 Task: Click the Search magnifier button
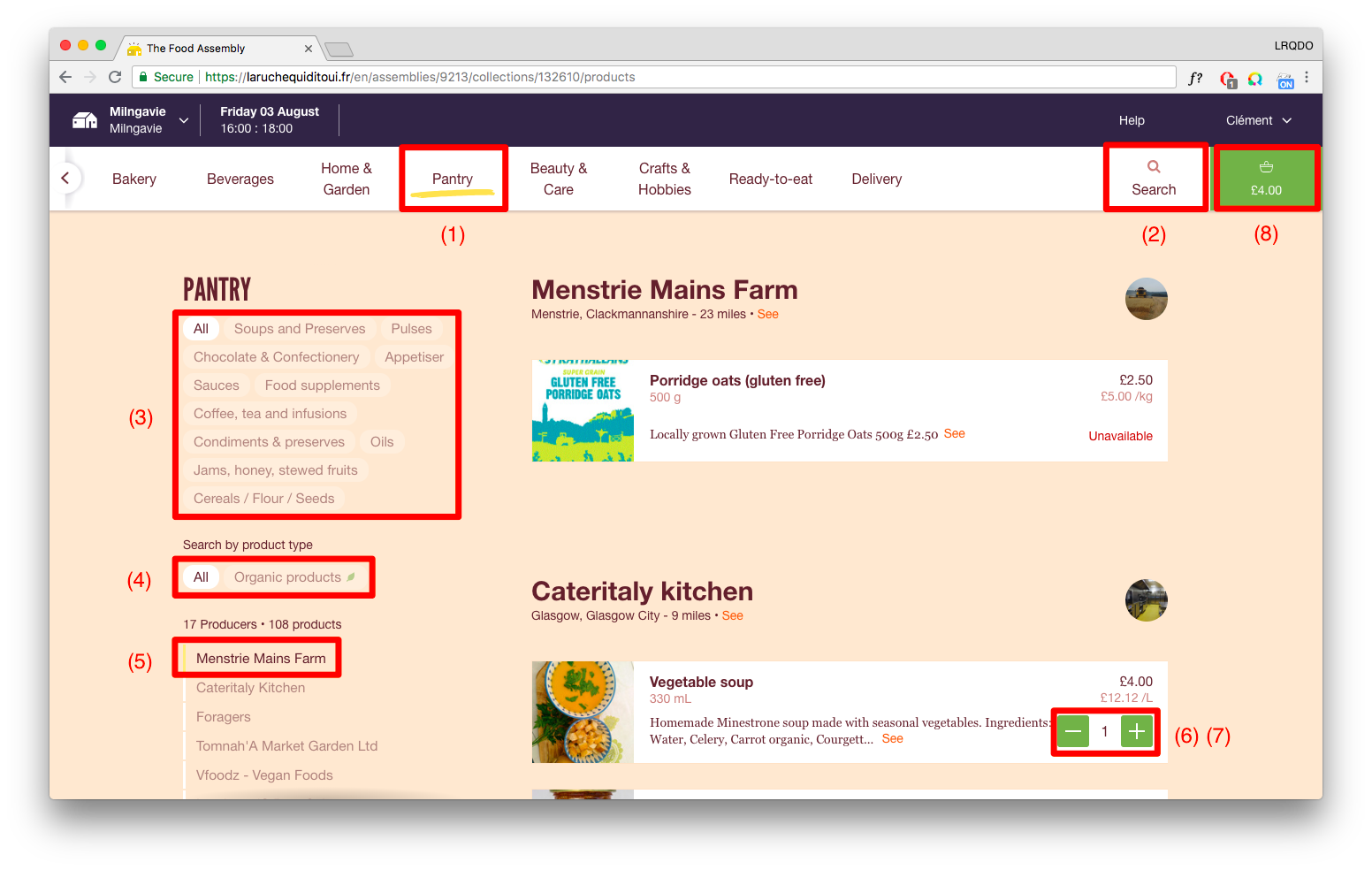(x=1154, y=178)
